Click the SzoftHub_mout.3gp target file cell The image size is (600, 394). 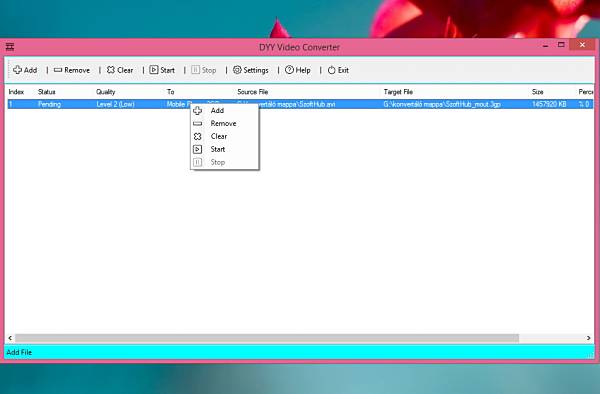point(442,104)
